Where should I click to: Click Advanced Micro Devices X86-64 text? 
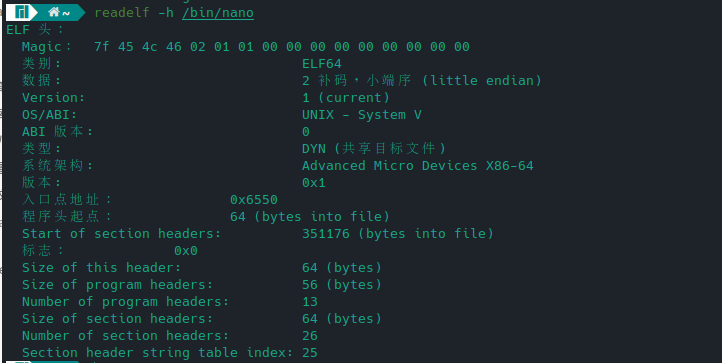418,165
